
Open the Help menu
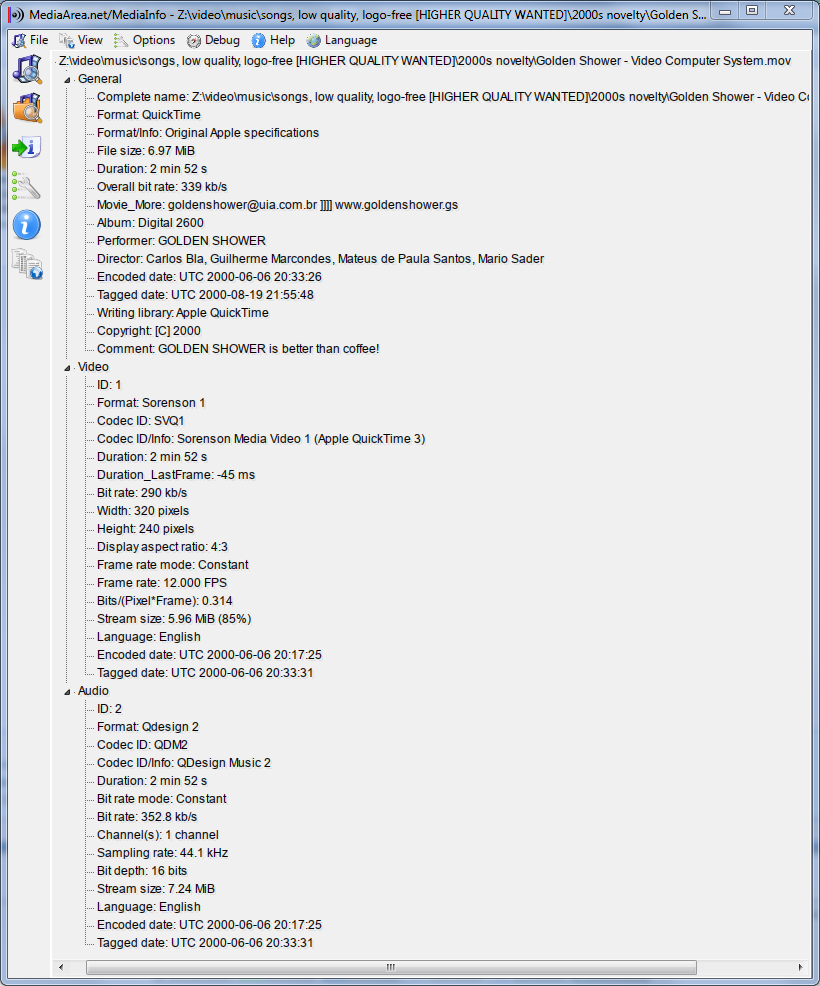click(x=273, y=40)
